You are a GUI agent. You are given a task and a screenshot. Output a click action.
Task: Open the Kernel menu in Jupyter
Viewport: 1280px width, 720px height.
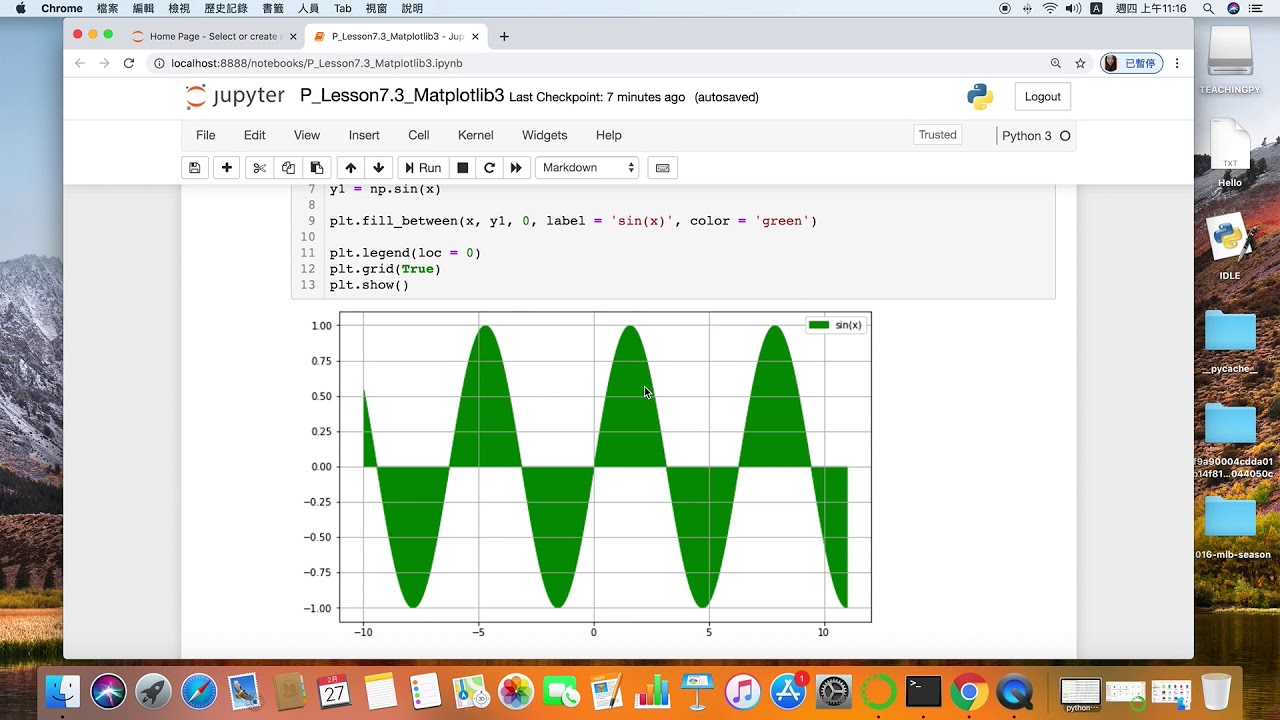tap(476, 135)
